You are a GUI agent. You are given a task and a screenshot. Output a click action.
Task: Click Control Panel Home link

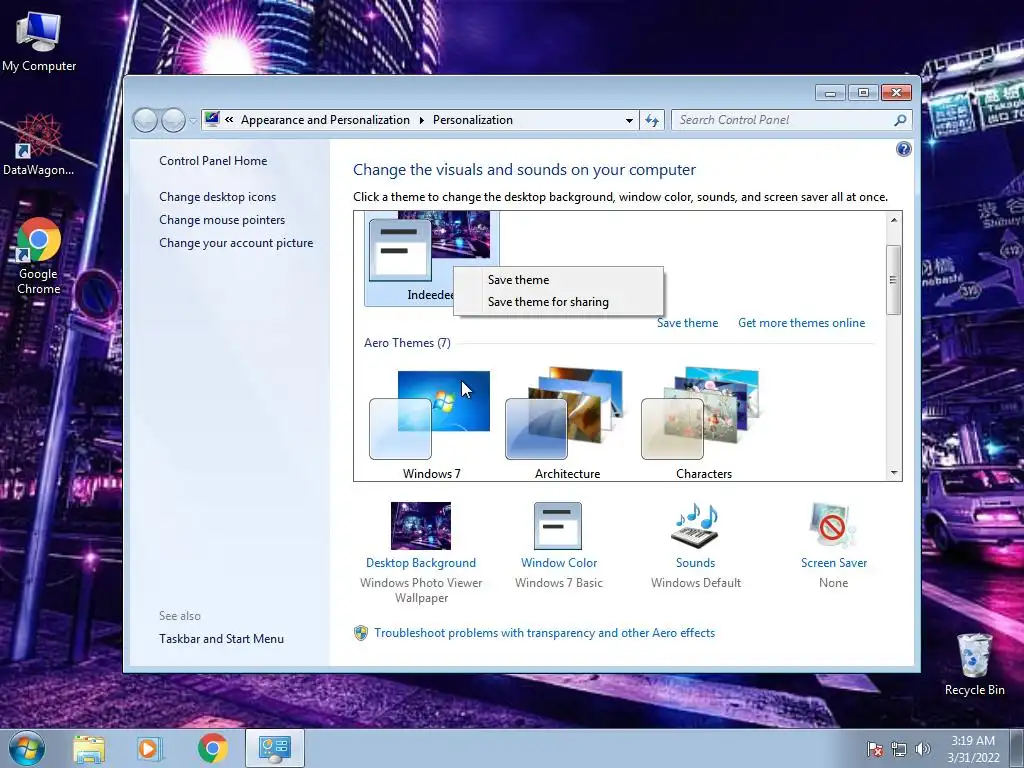click(x=213, y=161)
